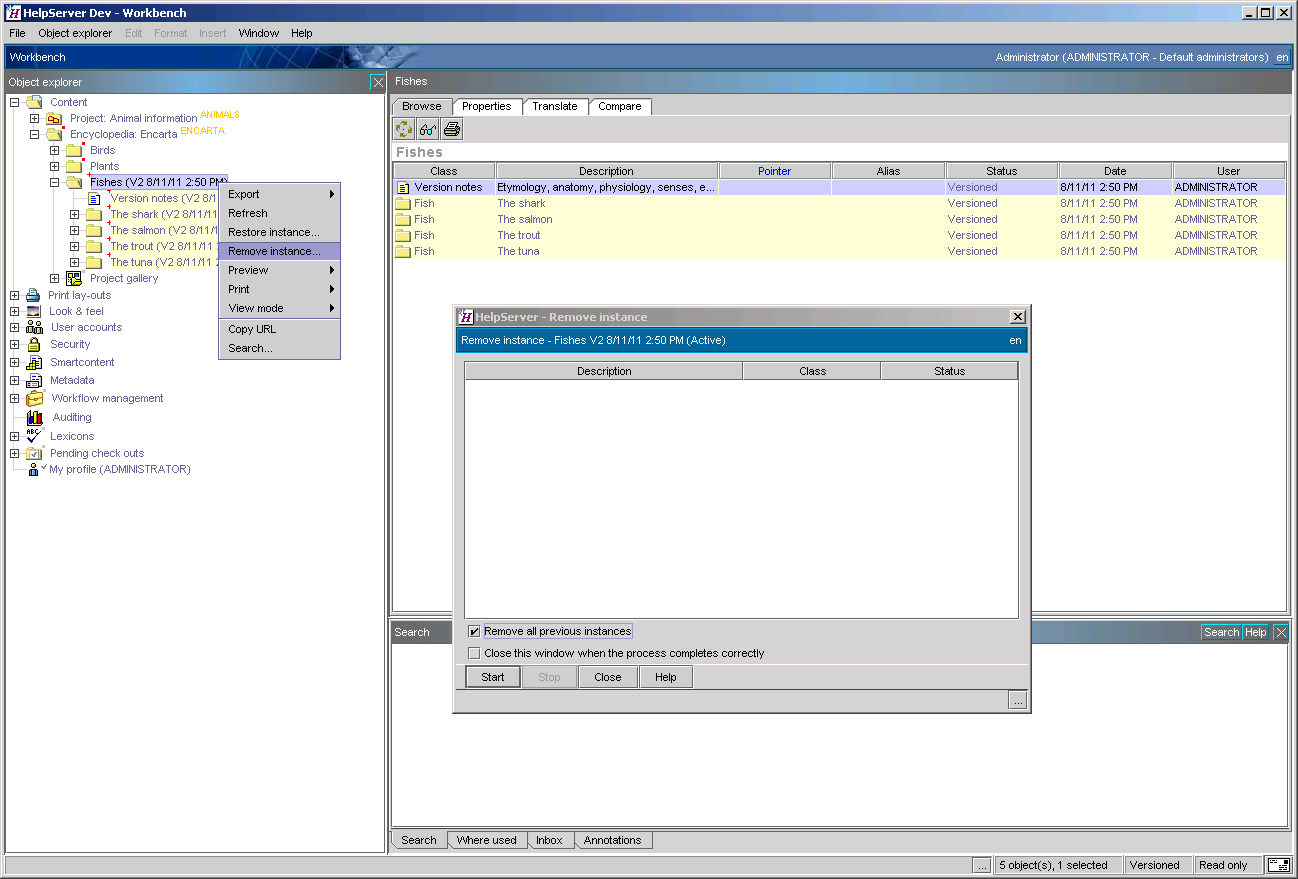Expand the Project gallery node
The width and height of the screenshot is (1298, 879).
click(55, 278)
